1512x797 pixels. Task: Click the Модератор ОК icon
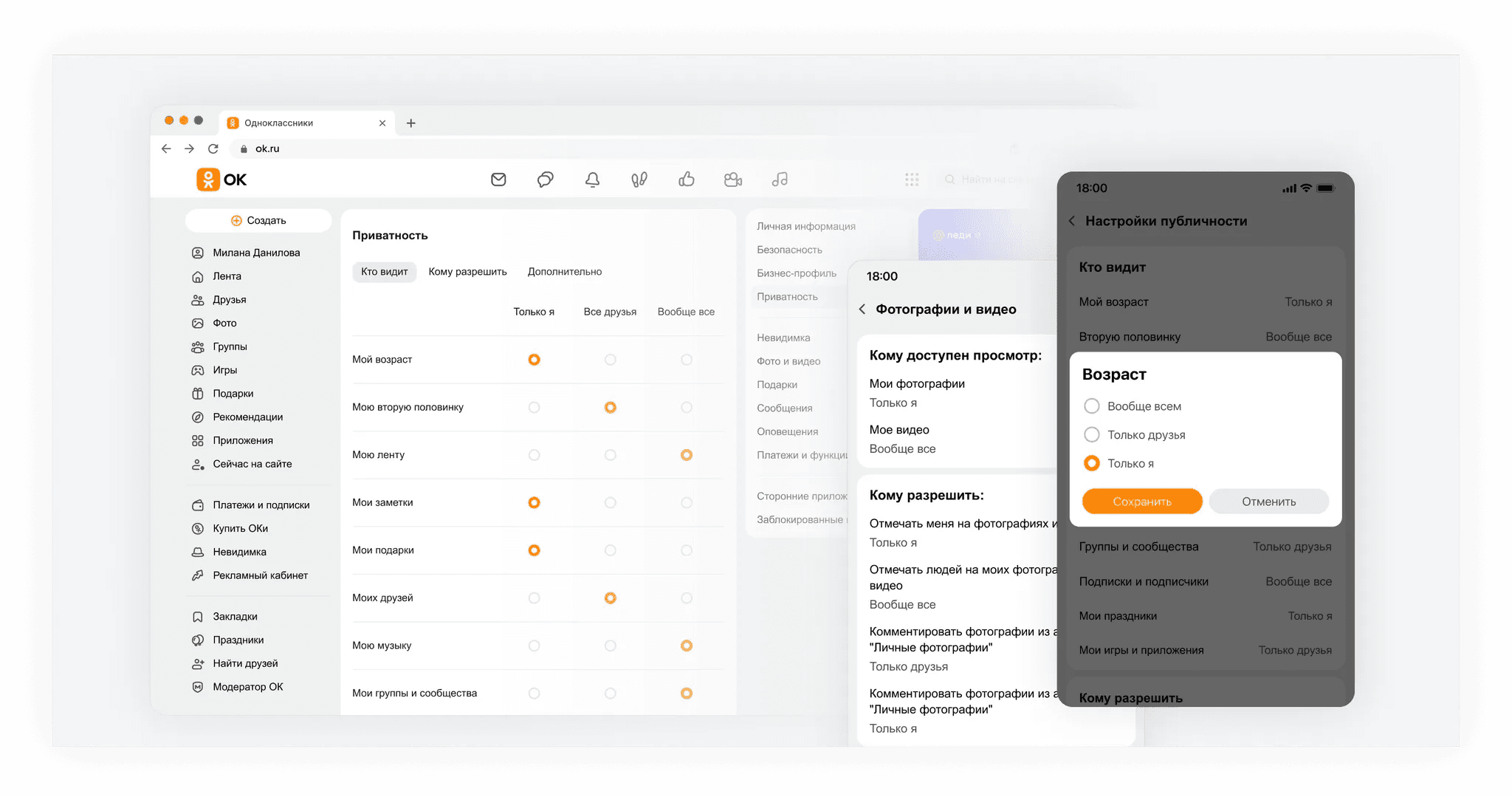[198, 687]
